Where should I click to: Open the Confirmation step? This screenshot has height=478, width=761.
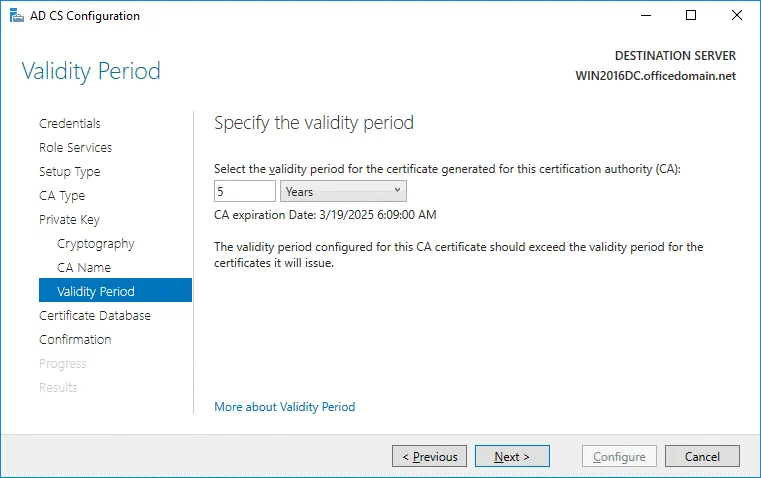(75, 339)
